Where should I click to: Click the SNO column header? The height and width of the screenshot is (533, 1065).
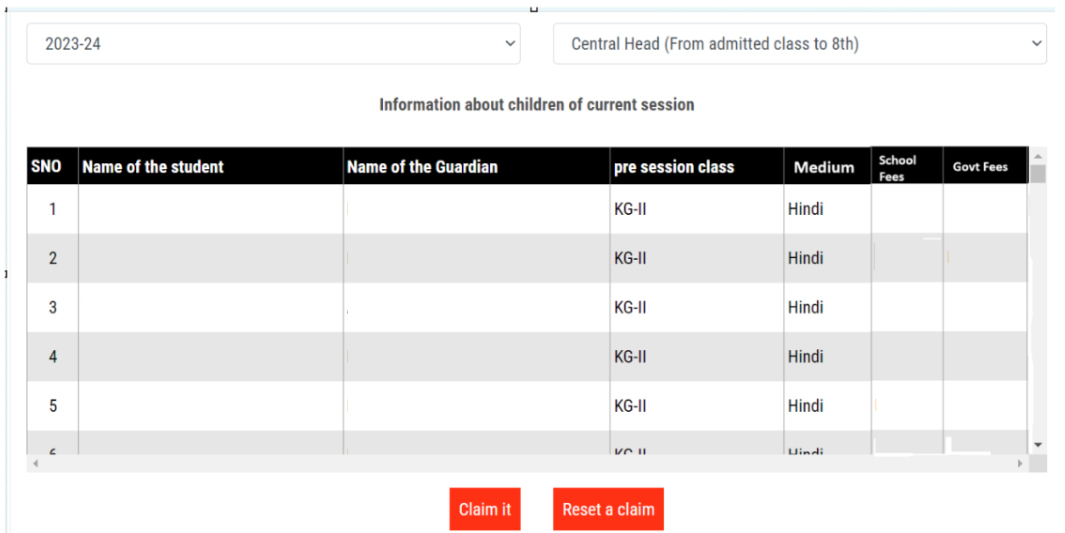(x=46, y=167)
